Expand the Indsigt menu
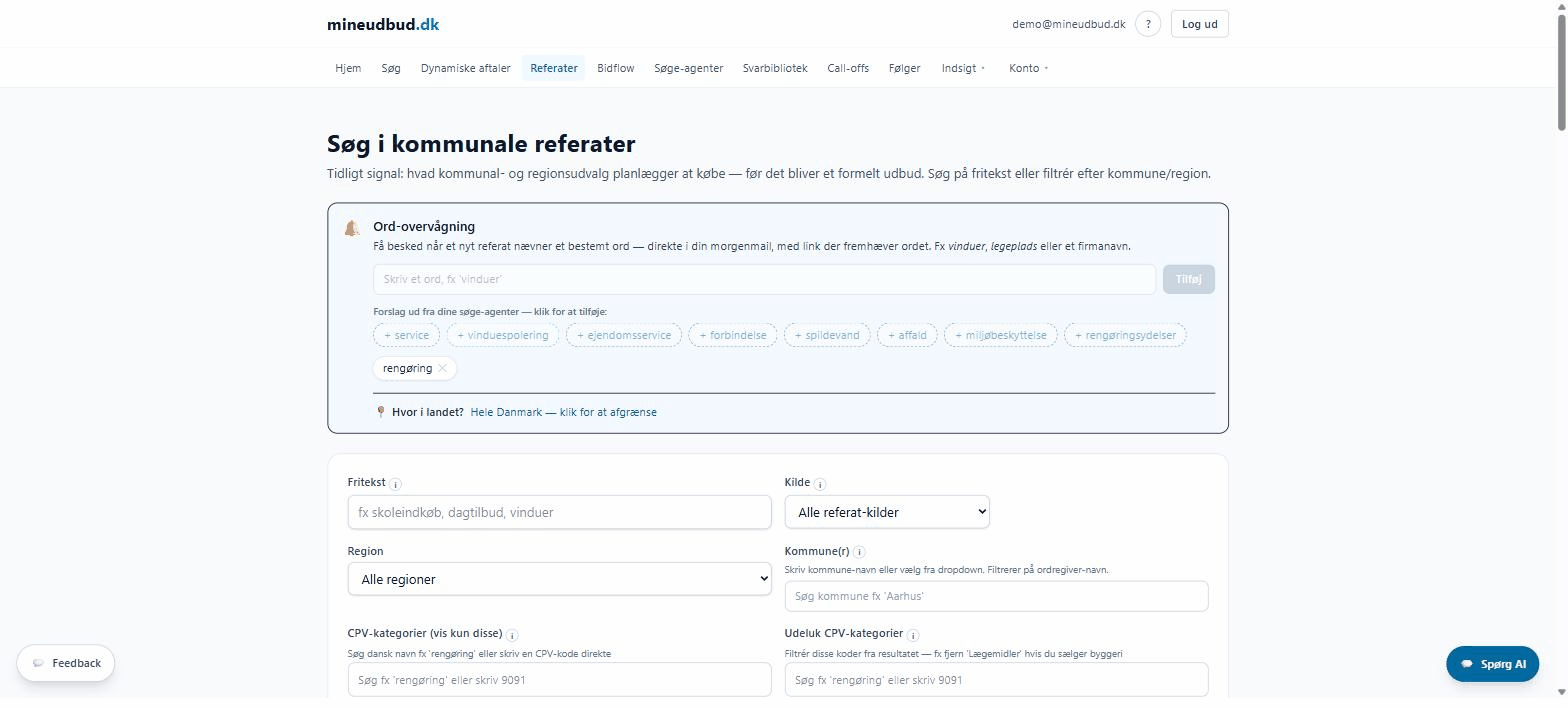Viewport: 1568px width, 708px height. coord(963,68)
